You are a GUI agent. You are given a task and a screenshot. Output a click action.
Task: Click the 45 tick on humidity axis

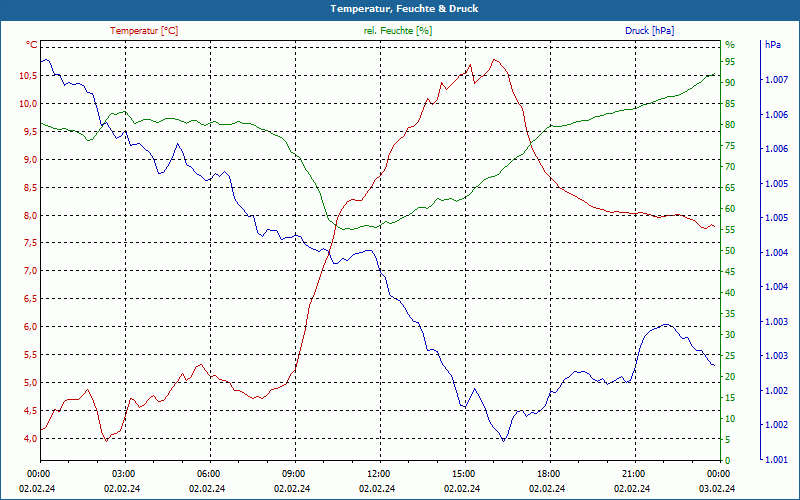click(x=730, y=272)
